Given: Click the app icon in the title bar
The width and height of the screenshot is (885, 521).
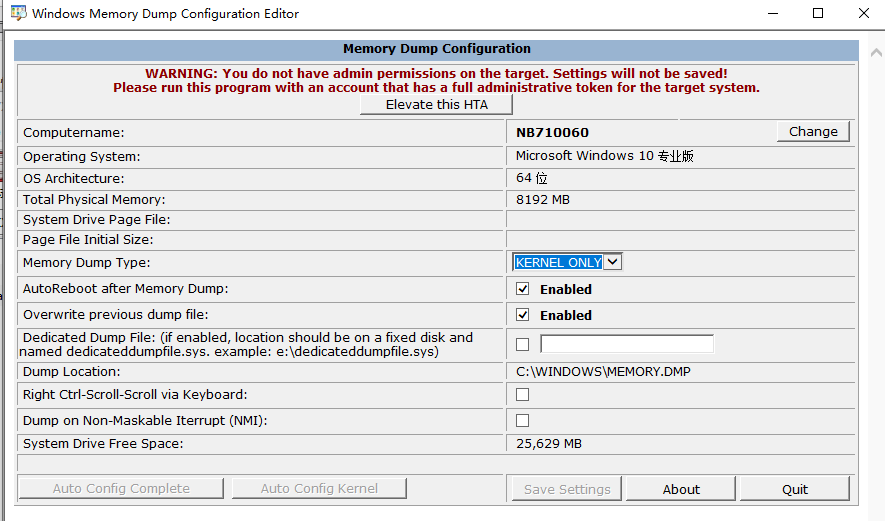Looking at the screenshot, I should (x=18, y=13).
